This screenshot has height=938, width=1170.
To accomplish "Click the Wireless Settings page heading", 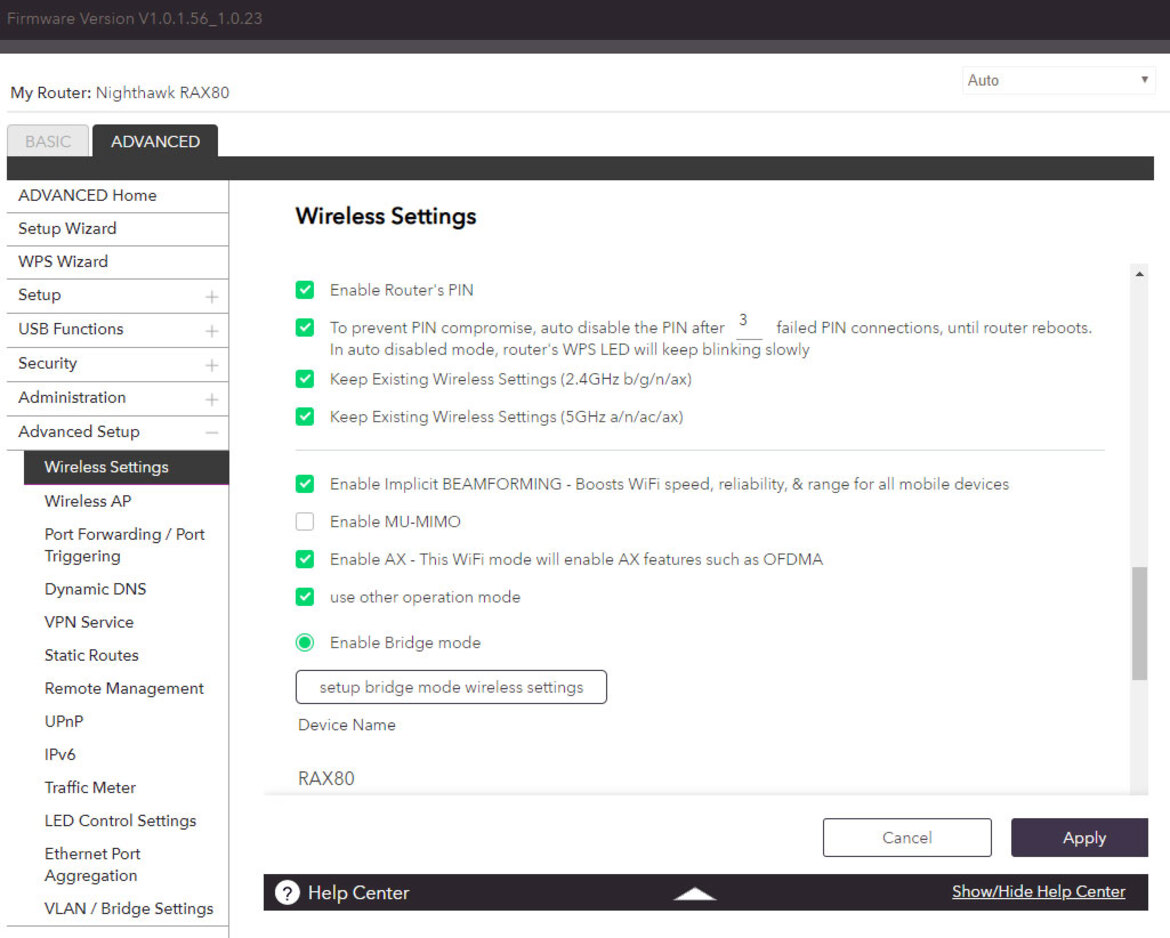I will point(386,216).
